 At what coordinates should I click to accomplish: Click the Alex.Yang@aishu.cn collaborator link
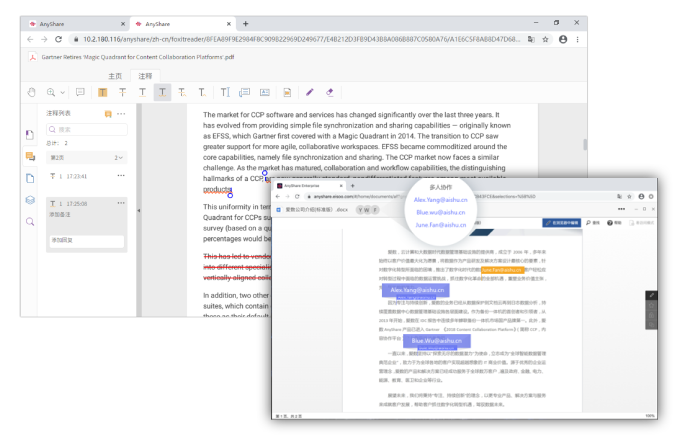coord(442,200)
